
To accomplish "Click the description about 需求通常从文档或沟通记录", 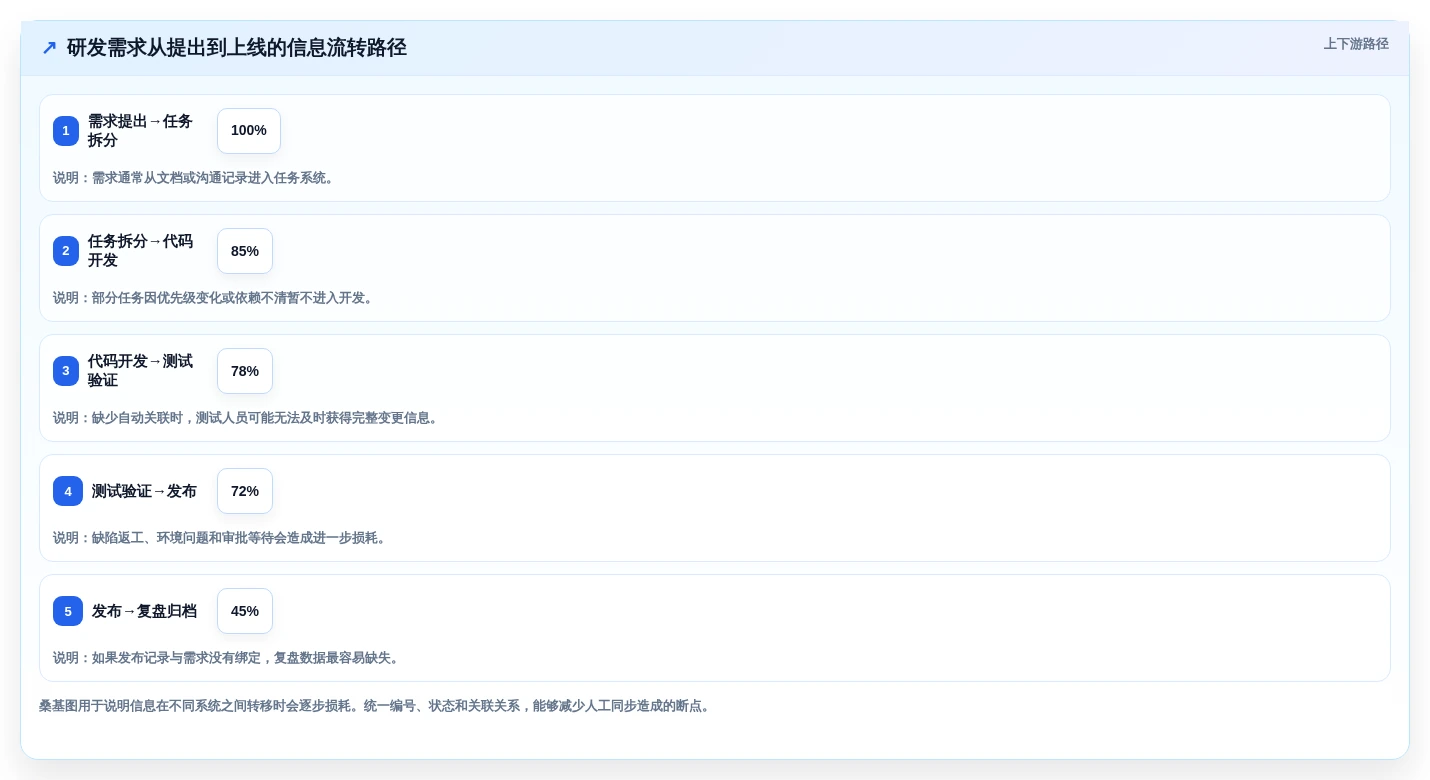I will click(196, 178).
